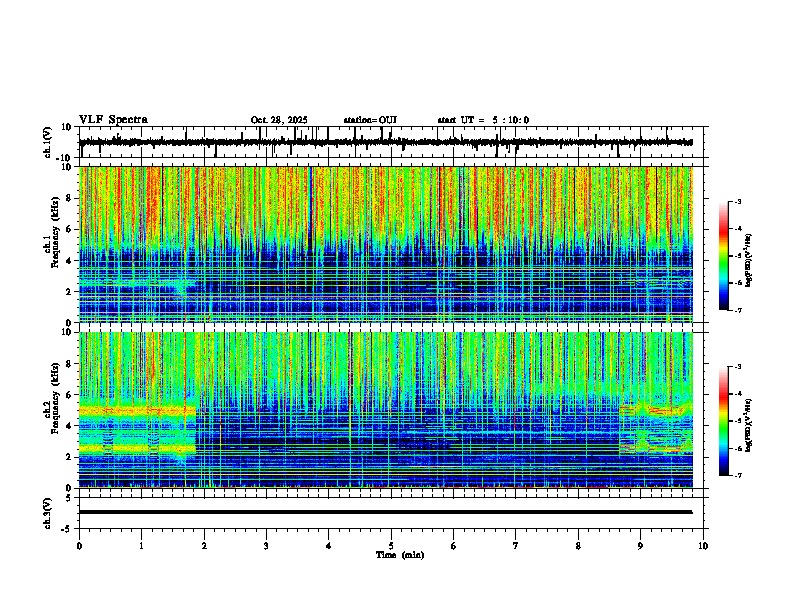Image resolution: width=792 pixels, height=612 pixels.
Task: Click the '-3' tick on ch.1 colorbar
Action: pos(737,201)
